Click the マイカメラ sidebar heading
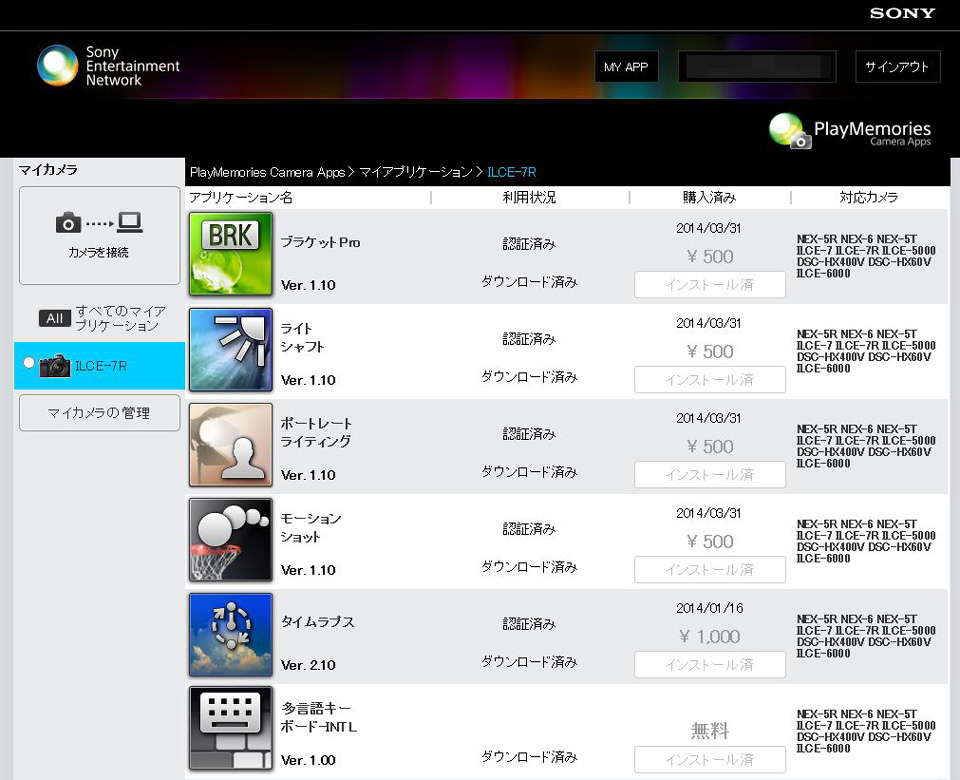 tap(48, 170)
